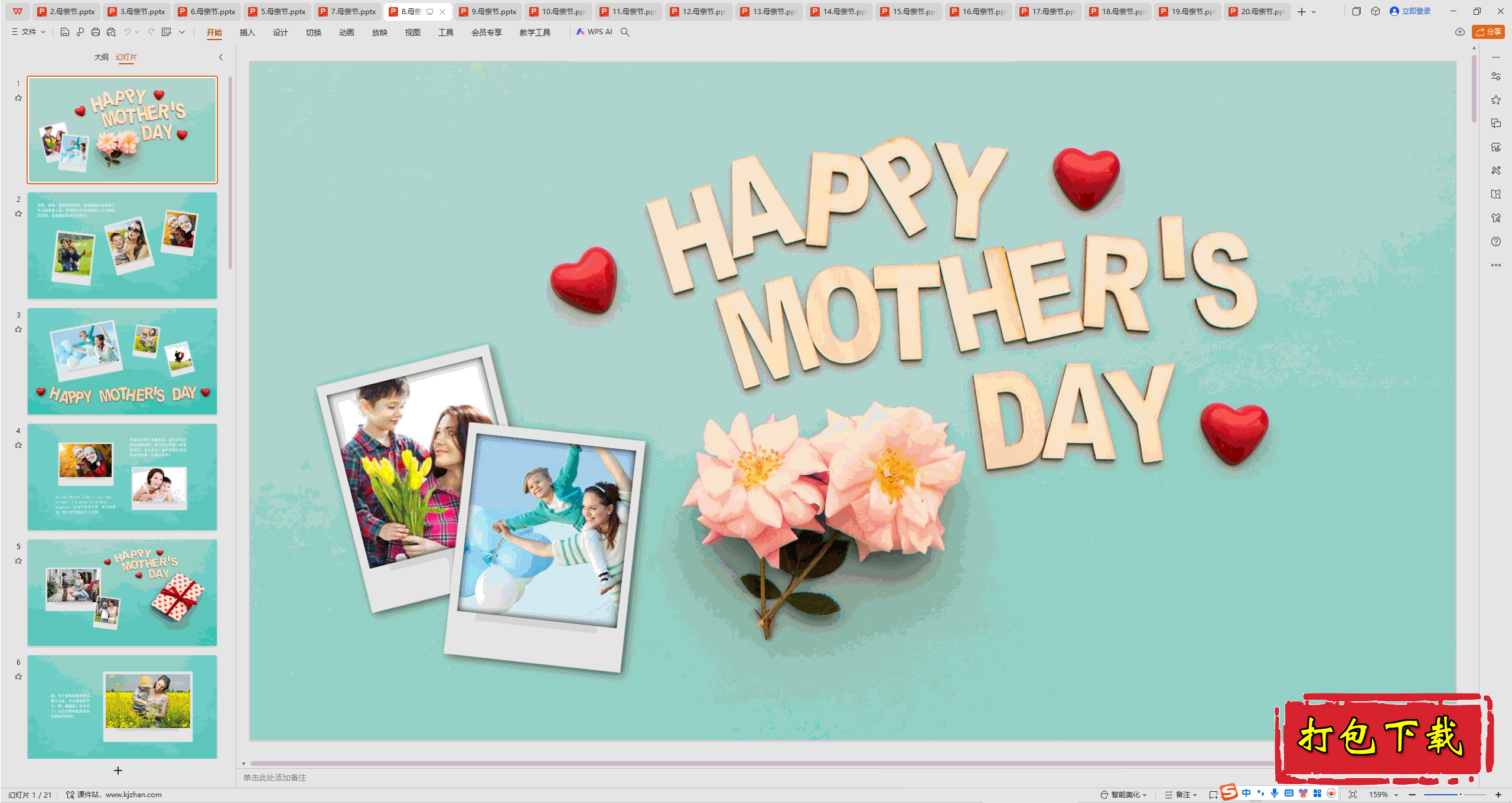Toggle Sogou punctuation mode
Screen dimensions: 1512x803
pos(1260,793)
